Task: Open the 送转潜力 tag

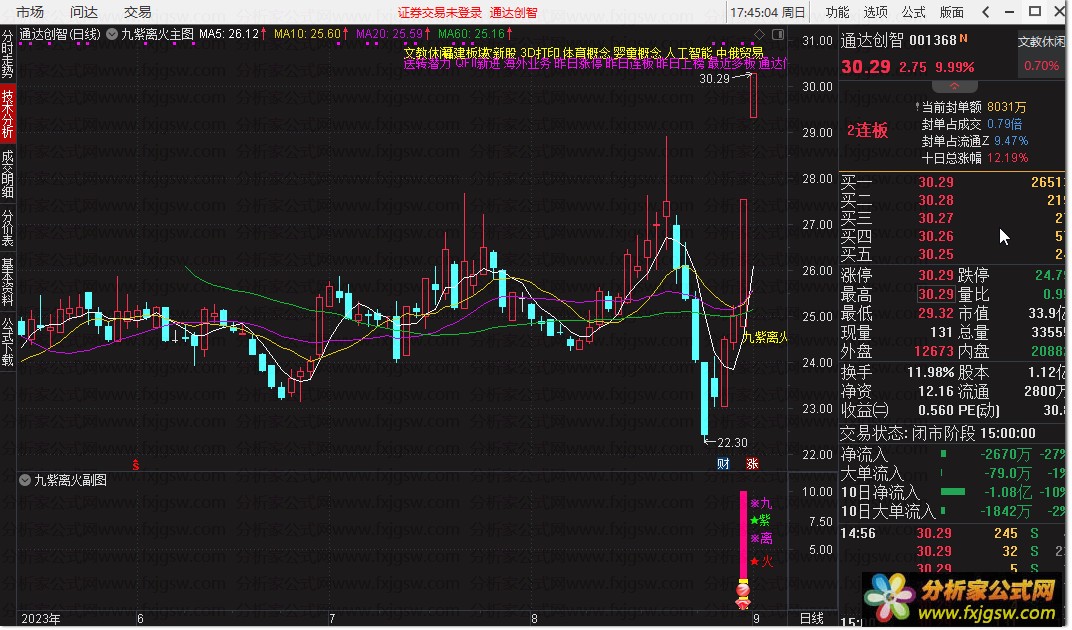Action: pos(427,64)
